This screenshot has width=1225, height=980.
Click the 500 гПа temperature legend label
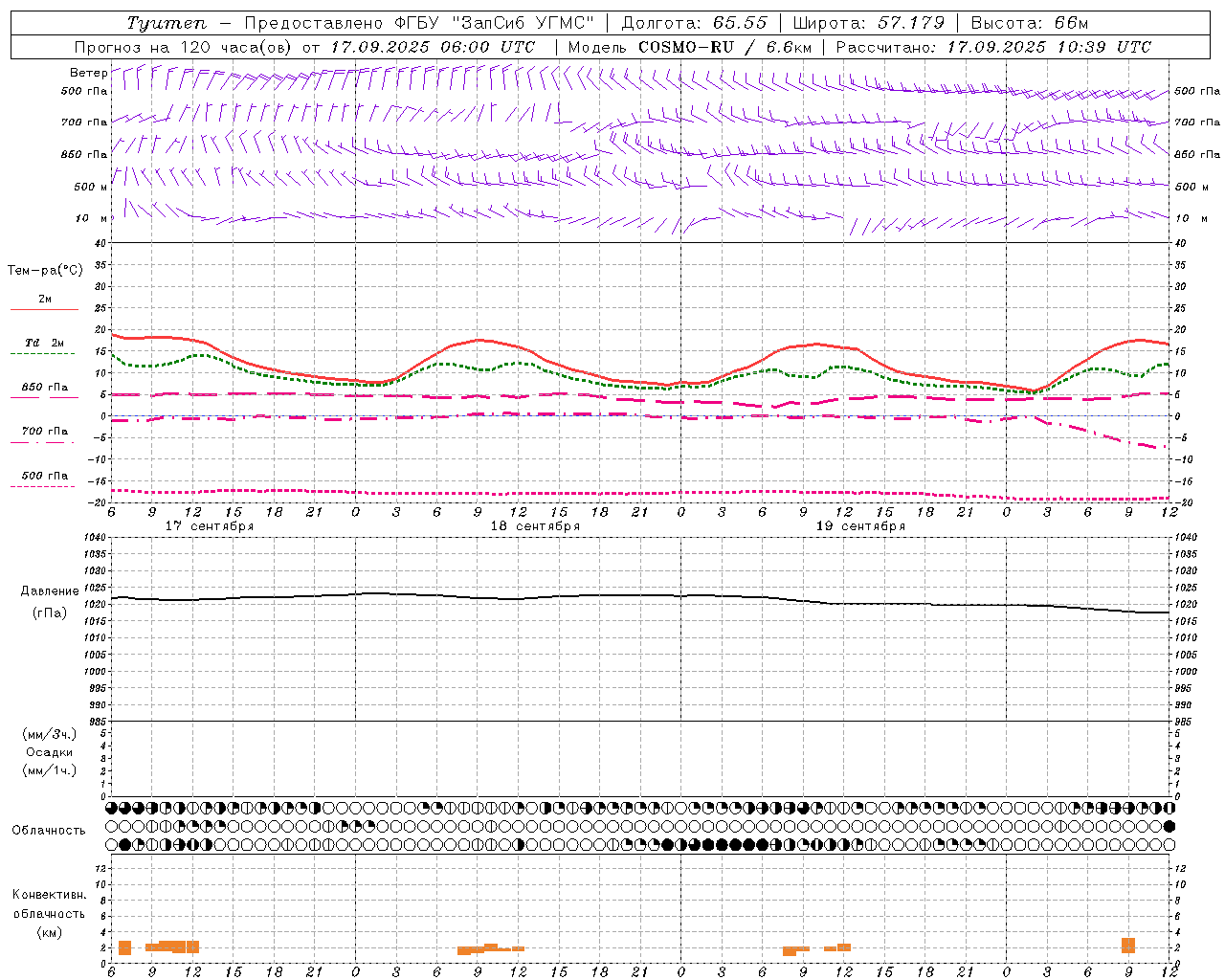pyautogui.click(x=44, y=475)
